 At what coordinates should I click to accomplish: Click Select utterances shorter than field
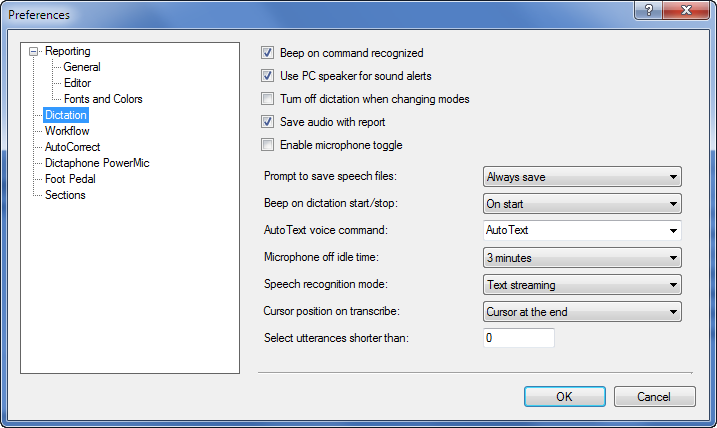click(x=519, y=338)
